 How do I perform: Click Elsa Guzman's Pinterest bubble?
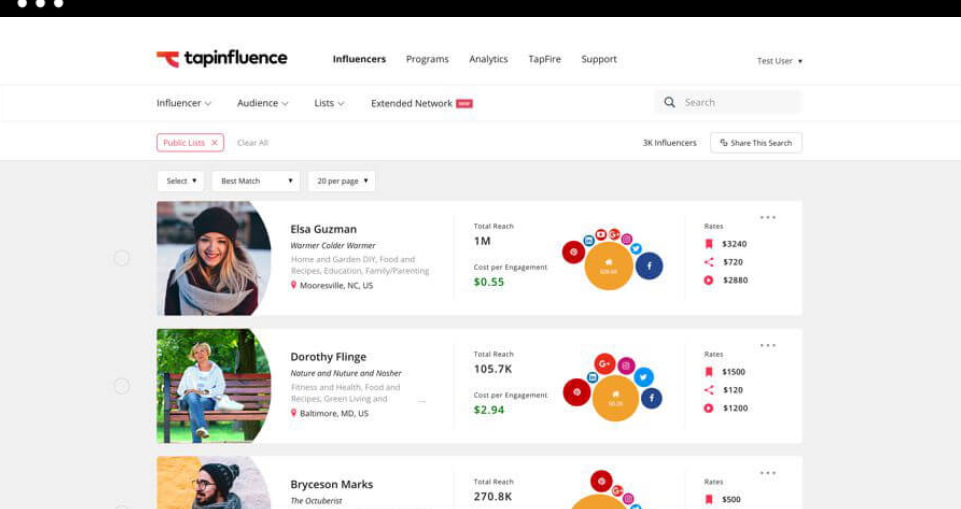(573, 252)
